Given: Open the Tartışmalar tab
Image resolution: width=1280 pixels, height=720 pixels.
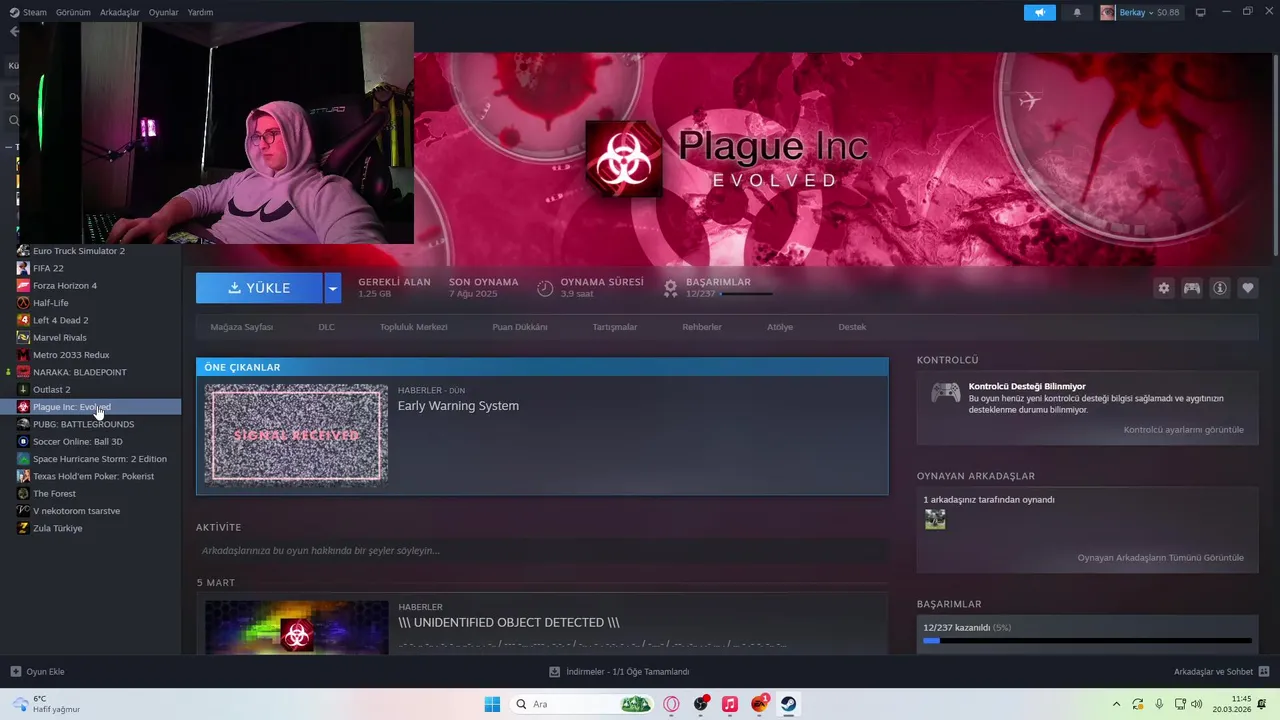Looking at the screenshot, I should click(x=615, y=327).
